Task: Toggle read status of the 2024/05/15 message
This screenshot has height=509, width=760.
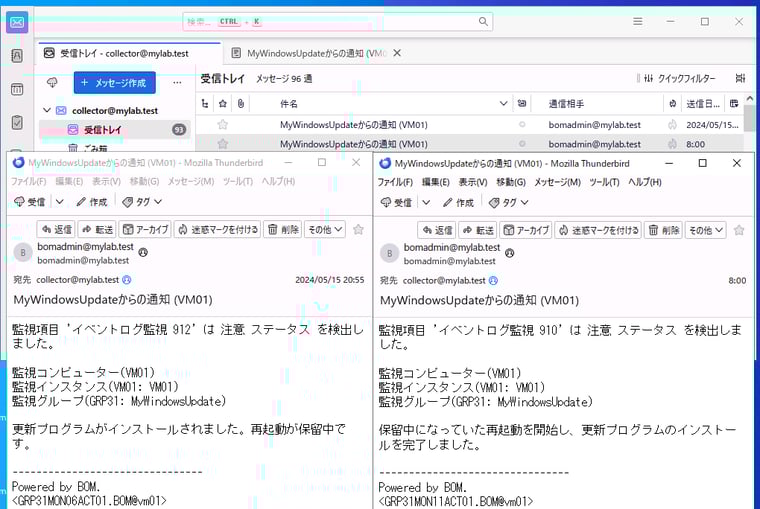Action: (522, 125)
